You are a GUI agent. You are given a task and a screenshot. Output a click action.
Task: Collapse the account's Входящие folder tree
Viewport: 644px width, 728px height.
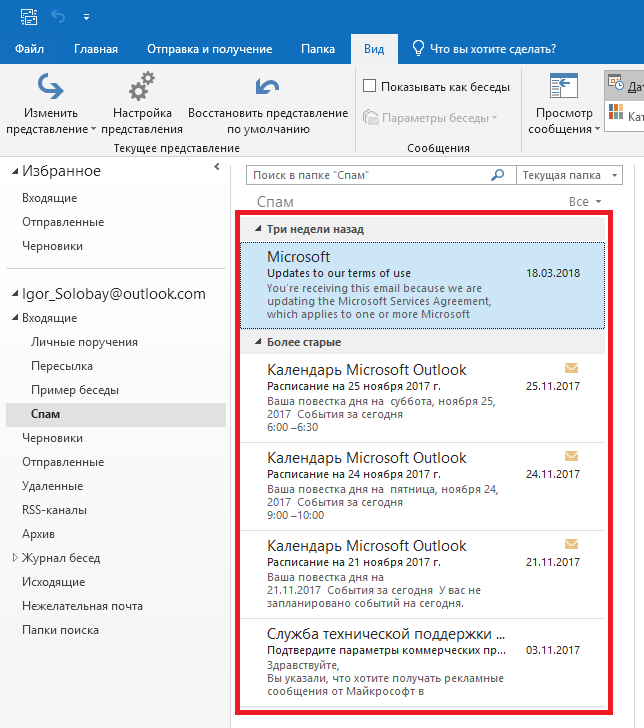(x=15, y=318)
